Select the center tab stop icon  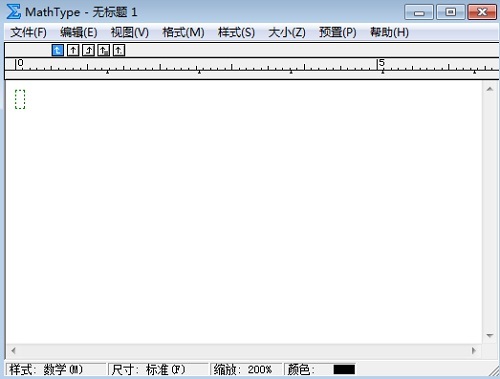click(x=73, y=50)
